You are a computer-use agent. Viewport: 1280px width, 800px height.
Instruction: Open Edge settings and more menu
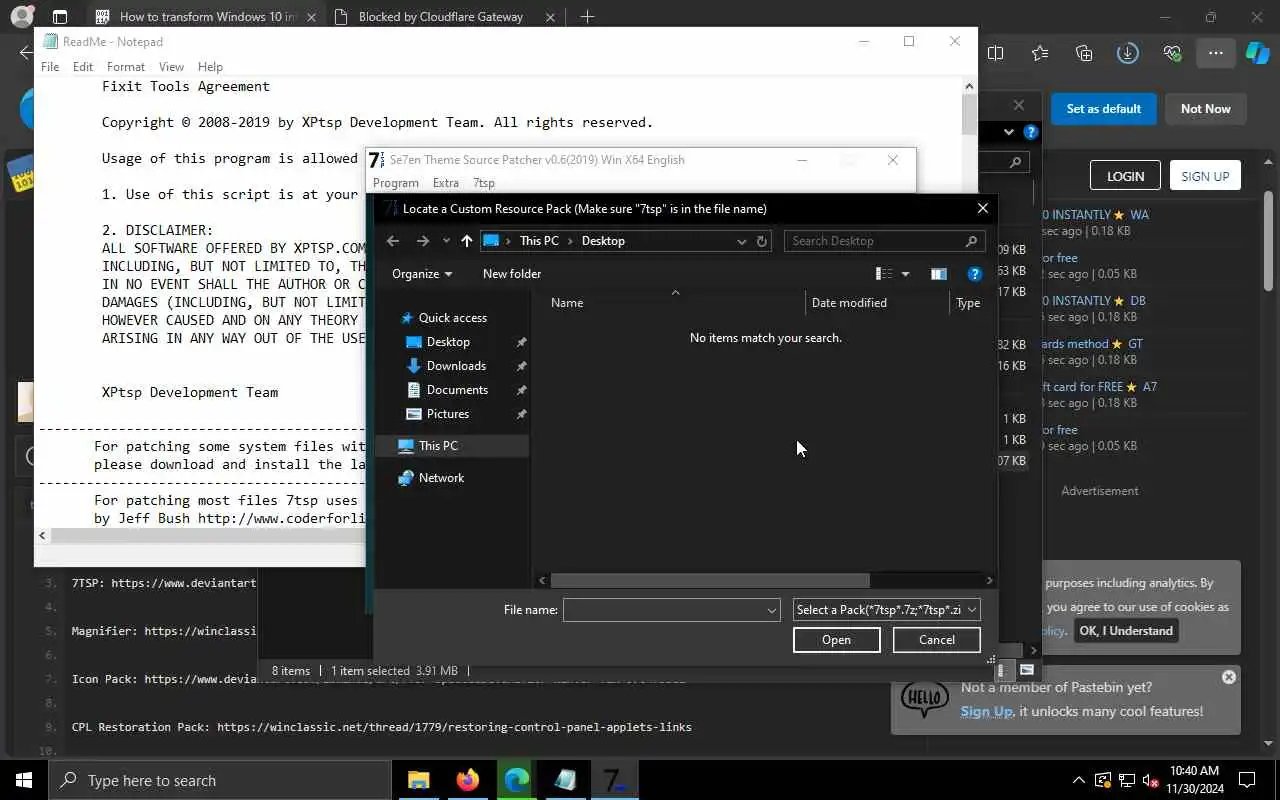pyautogui.click(x=1215, y=53)
